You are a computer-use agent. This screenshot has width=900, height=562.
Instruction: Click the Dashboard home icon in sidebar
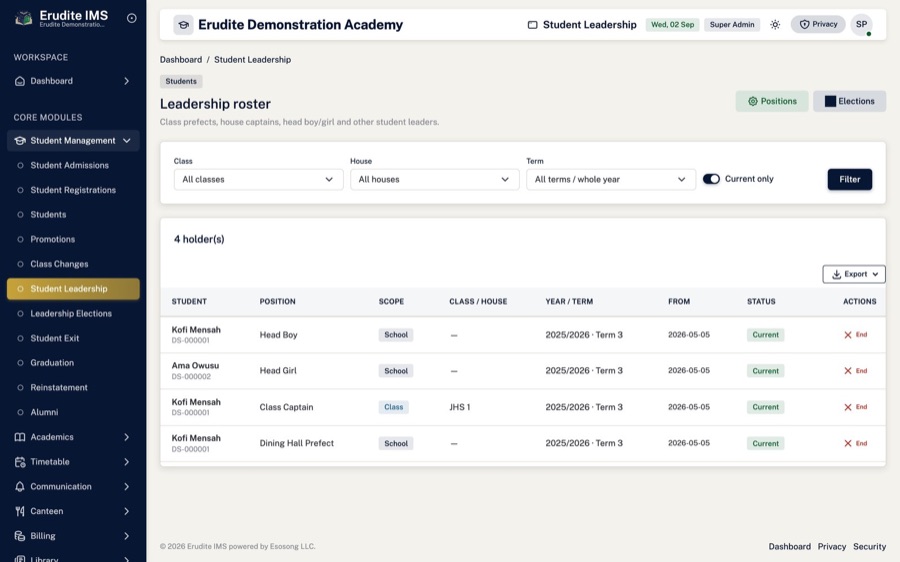20,81
